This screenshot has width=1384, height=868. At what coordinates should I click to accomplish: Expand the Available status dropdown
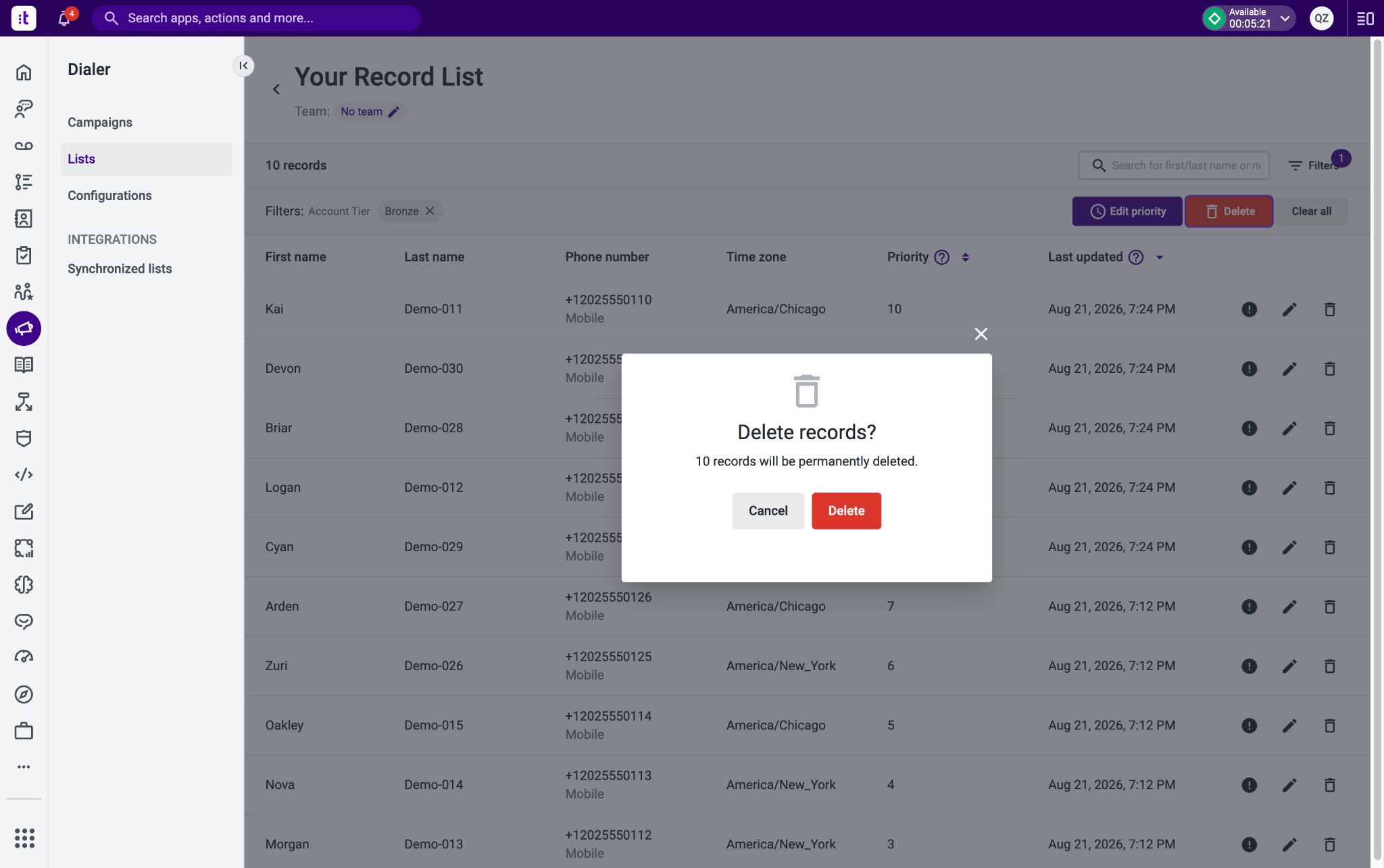tap(1249, 18)
